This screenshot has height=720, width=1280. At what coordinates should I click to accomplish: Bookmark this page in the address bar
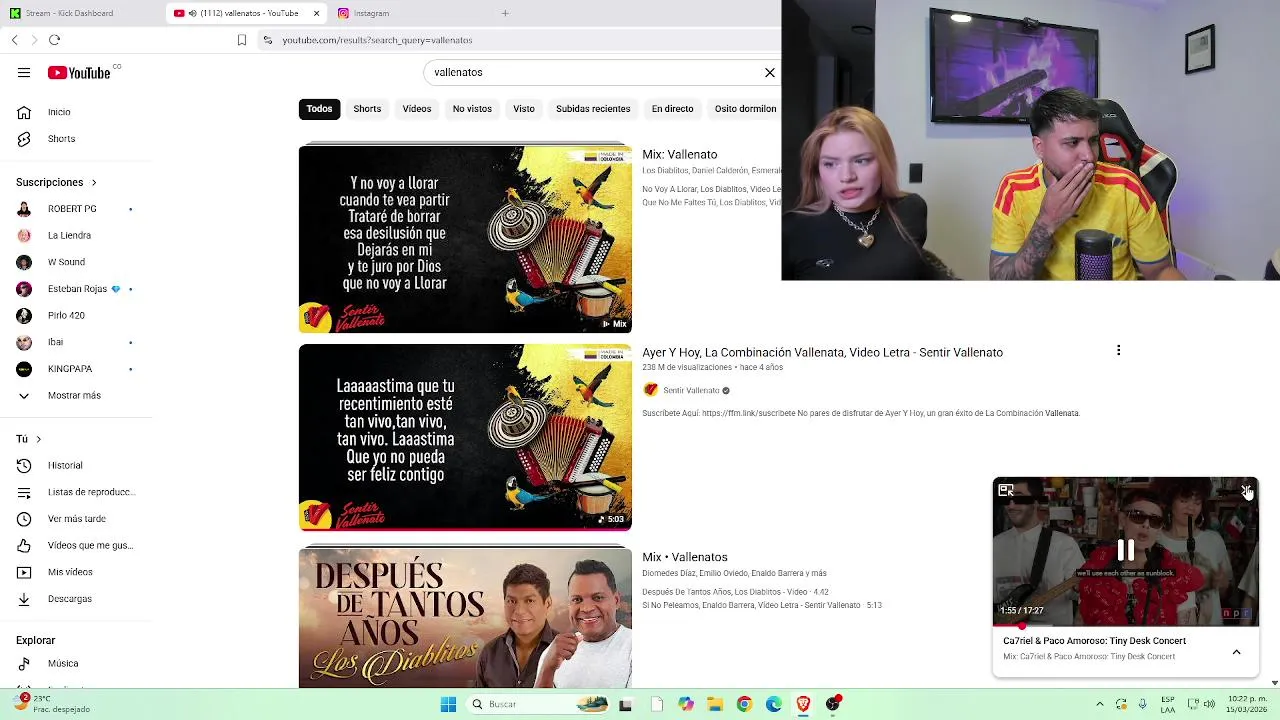[241, 40]
